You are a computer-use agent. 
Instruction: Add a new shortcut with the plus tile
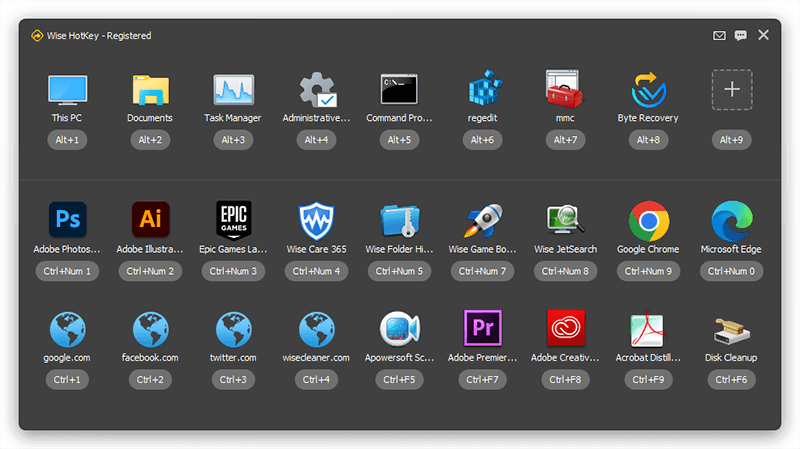[x=732, y=90]
